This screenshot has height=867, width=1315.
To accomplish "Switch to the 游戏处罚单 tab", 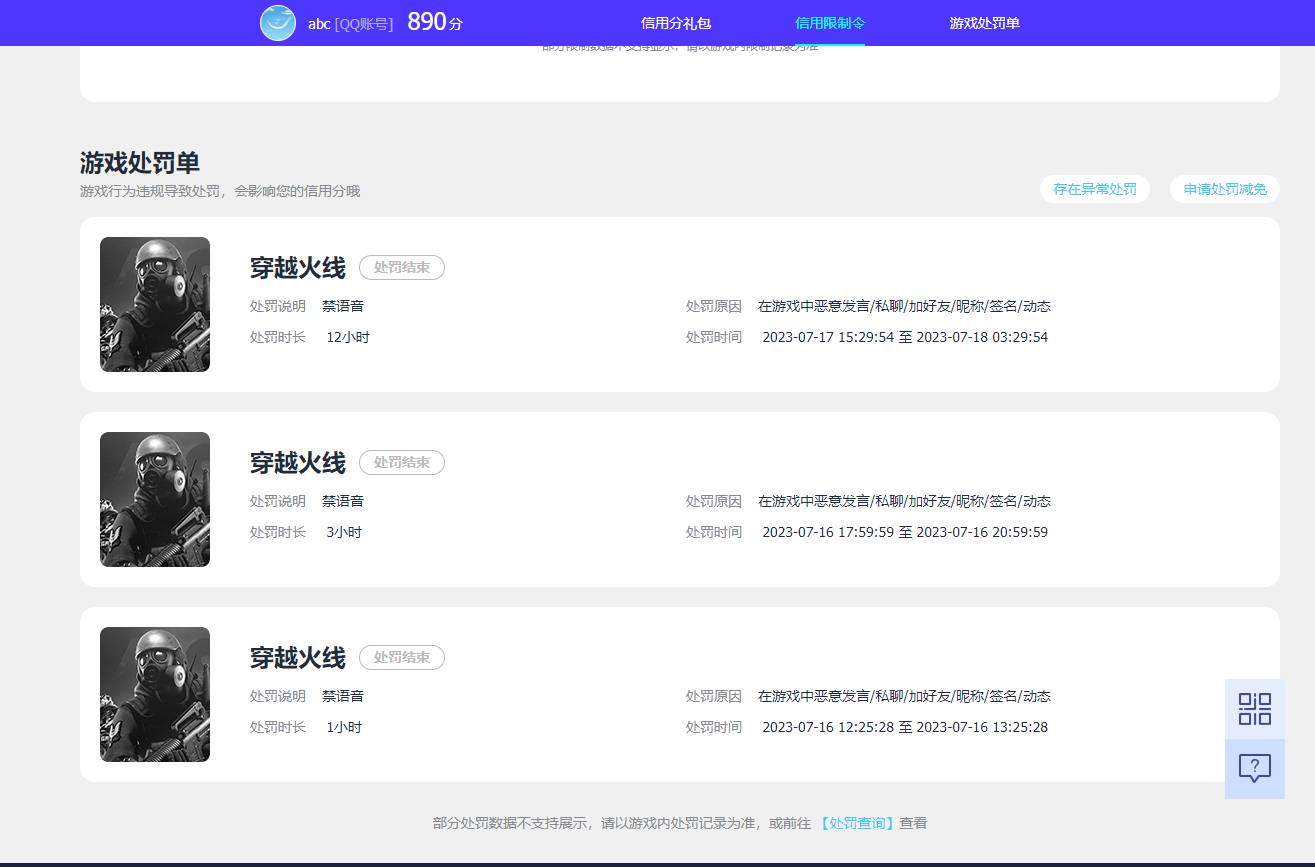I will click(984, 22).
